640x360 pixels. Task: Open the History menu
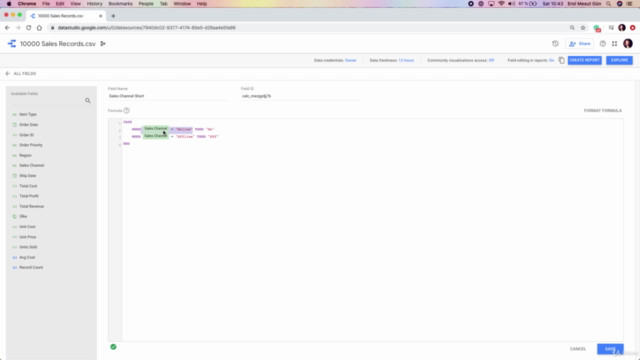(x=94, y=4)
